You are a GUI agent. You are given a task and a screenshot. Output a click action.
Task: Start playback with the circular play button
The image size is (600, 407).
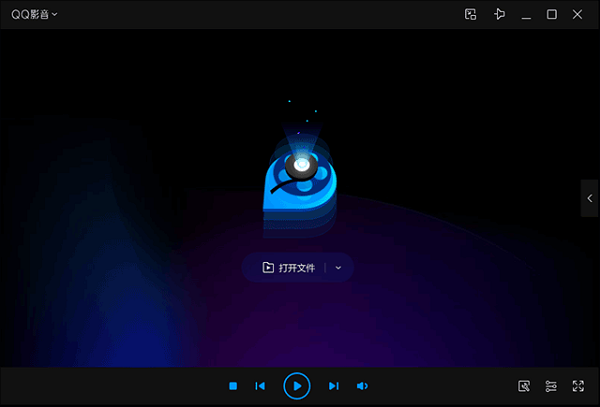[297, 386]
